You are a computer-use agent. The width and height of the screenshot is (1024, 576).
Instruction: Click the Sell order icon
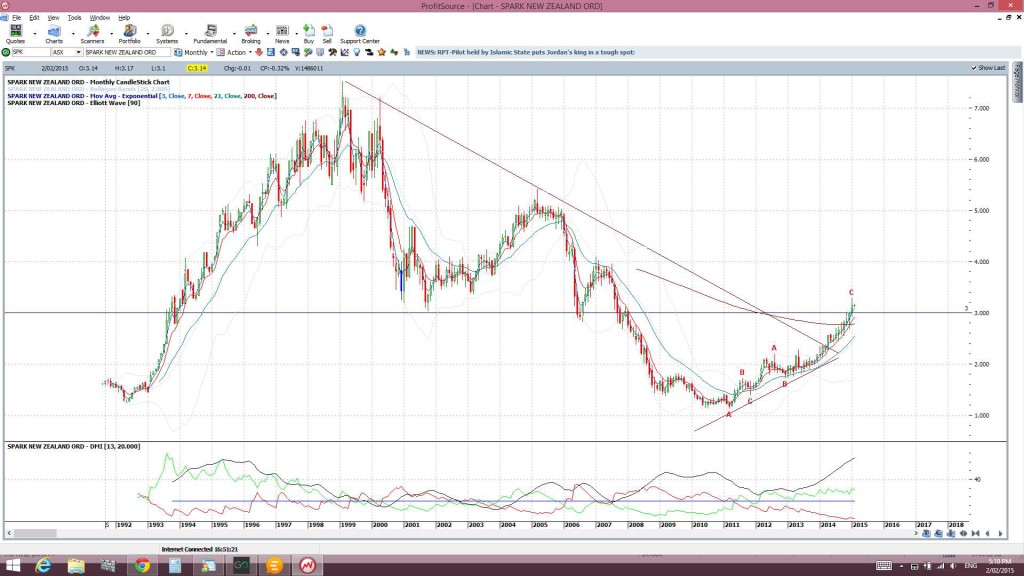[327, 34]
